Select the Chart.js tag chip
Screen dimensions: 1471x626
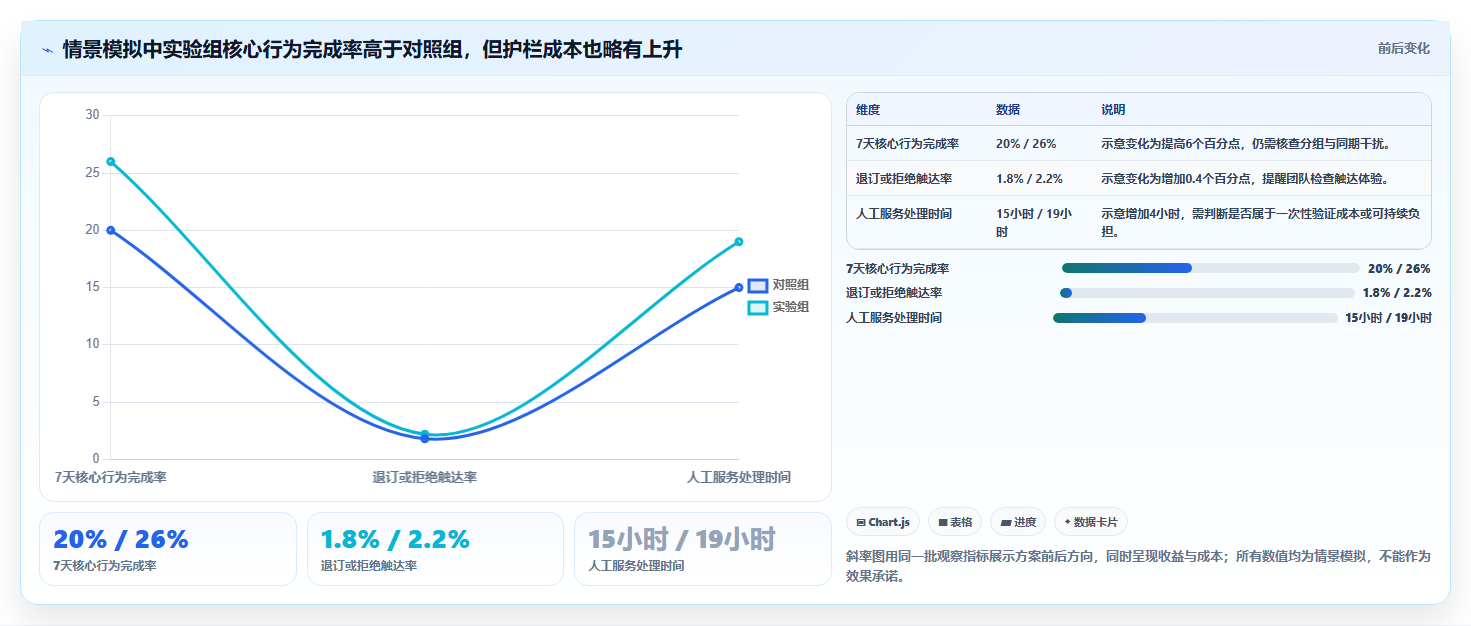click(x=882, y=522)
